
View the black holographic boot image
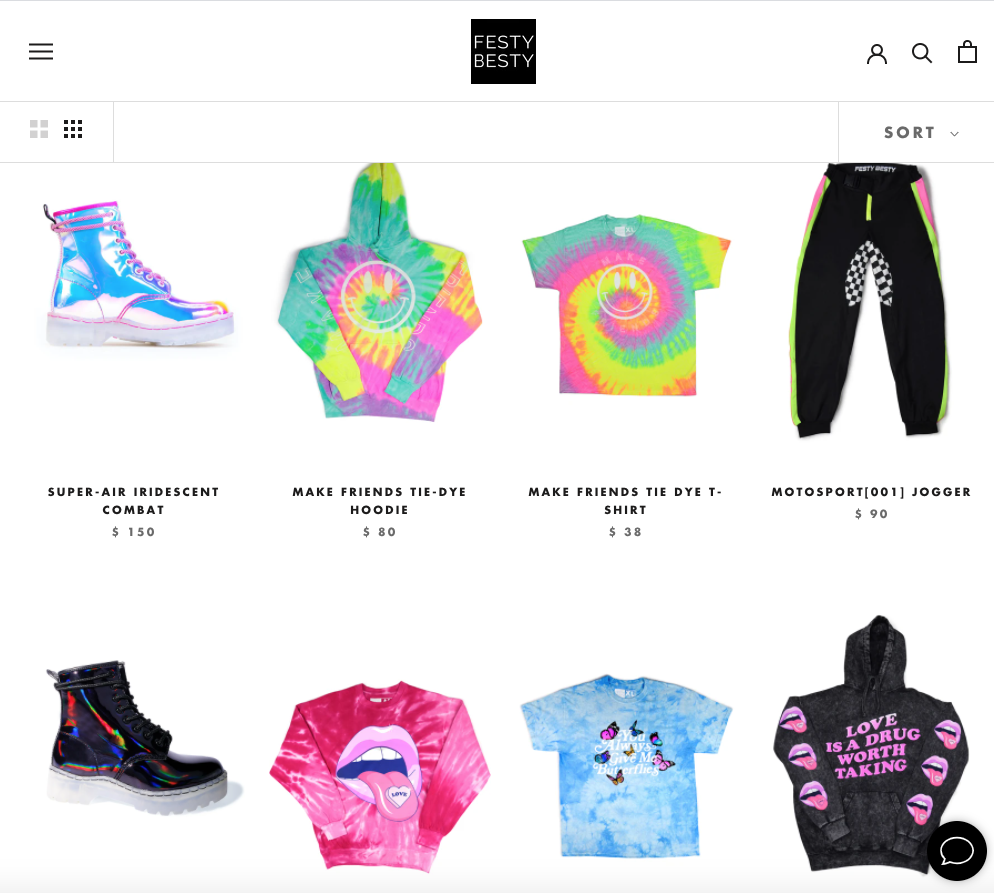139,737
